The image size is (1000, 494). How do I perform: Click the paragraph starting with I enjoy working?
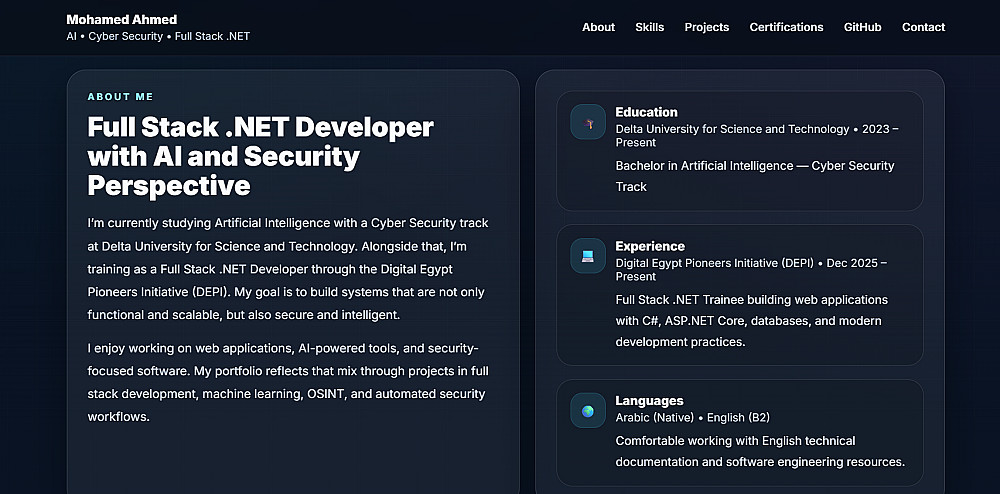click(x=286, y=382)
